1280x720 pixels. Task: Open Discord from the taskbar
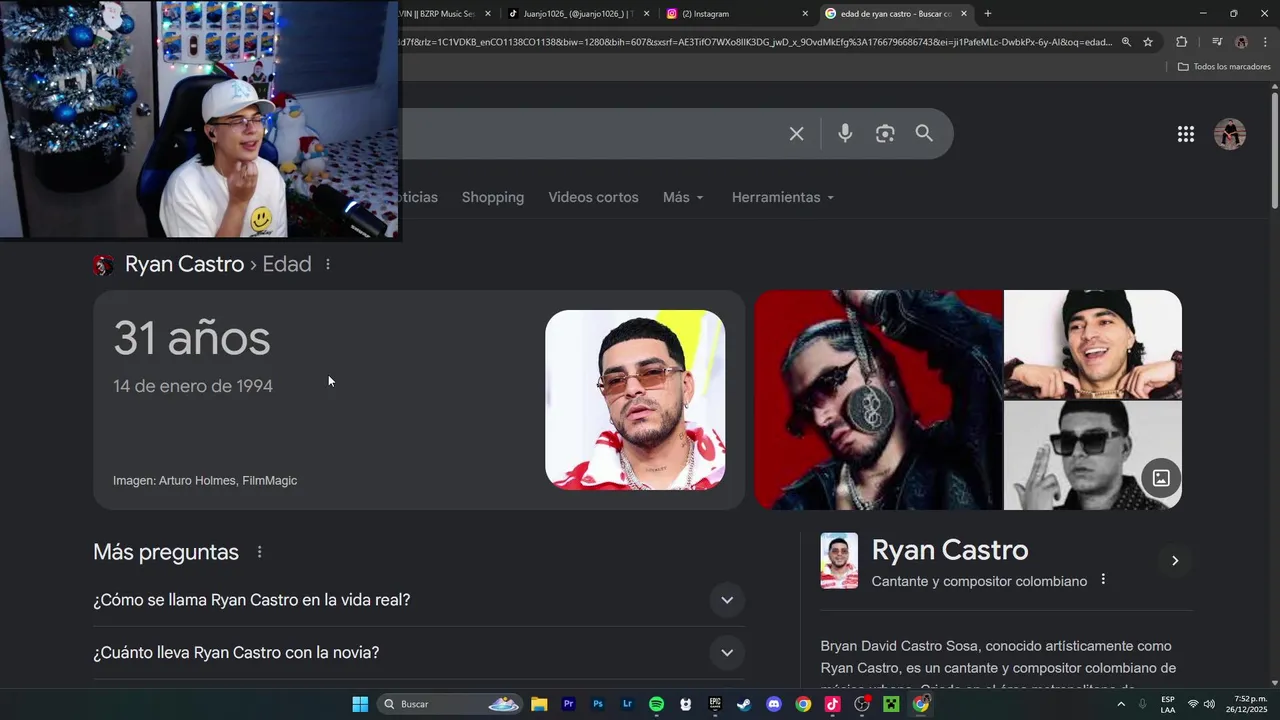click(773, 704)
